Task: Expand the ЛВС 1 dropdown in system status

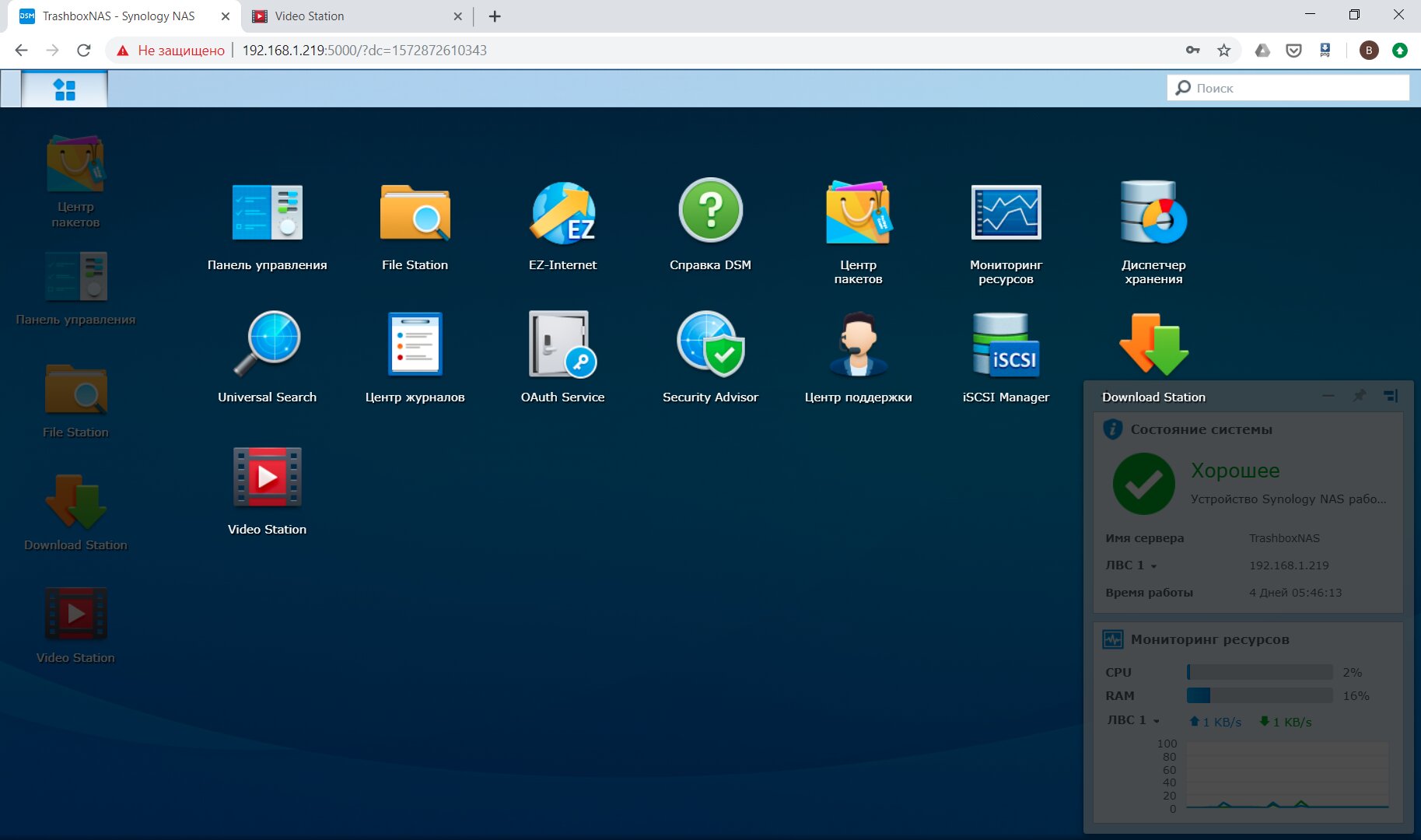Action: click(x=1153, y=566)
